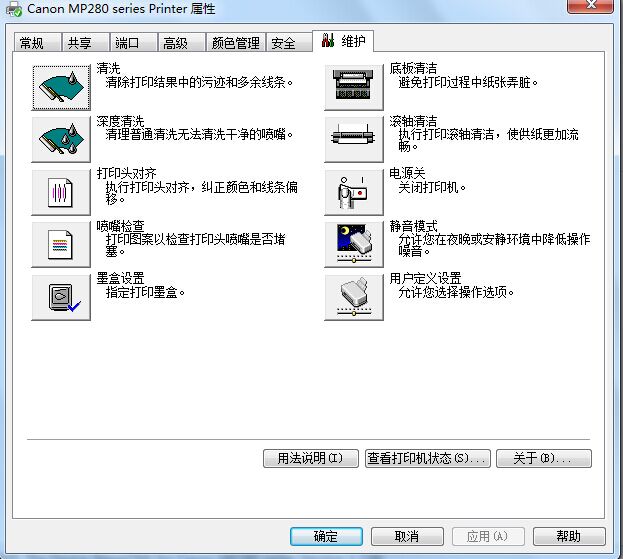Start 底板清洁 bottom plate cleaning
The height and width of the screenshot is (559, 623).
(x=354, y=87)
